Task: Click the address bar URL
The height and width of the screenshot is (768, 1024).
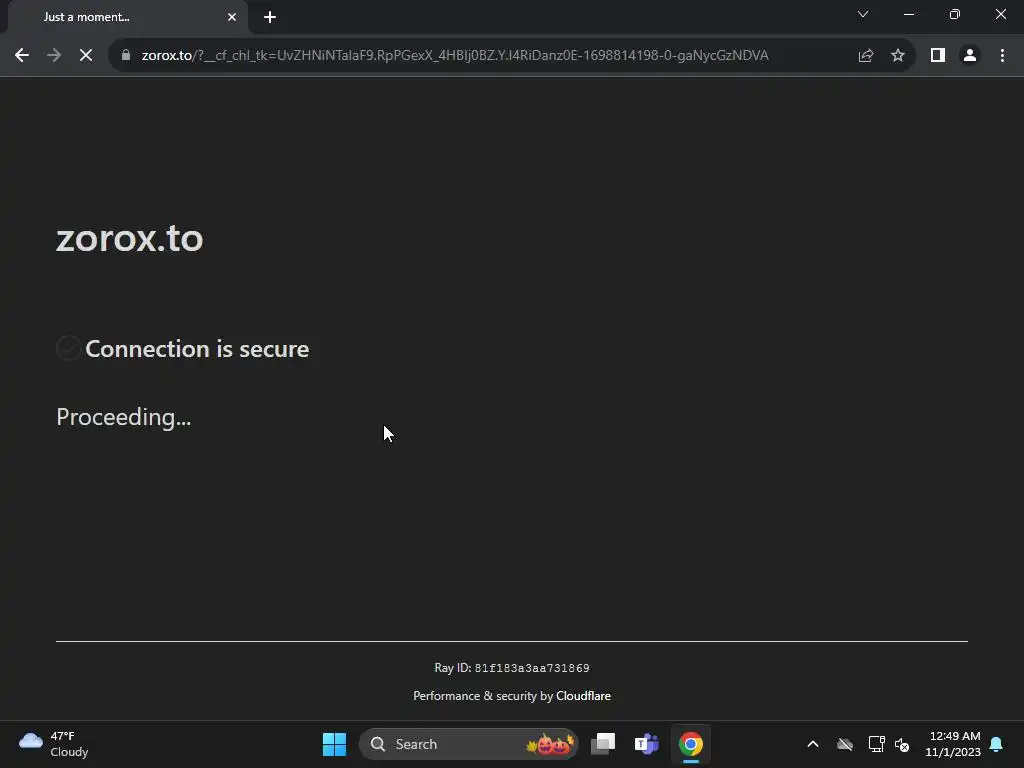Action: click(455, 56)
